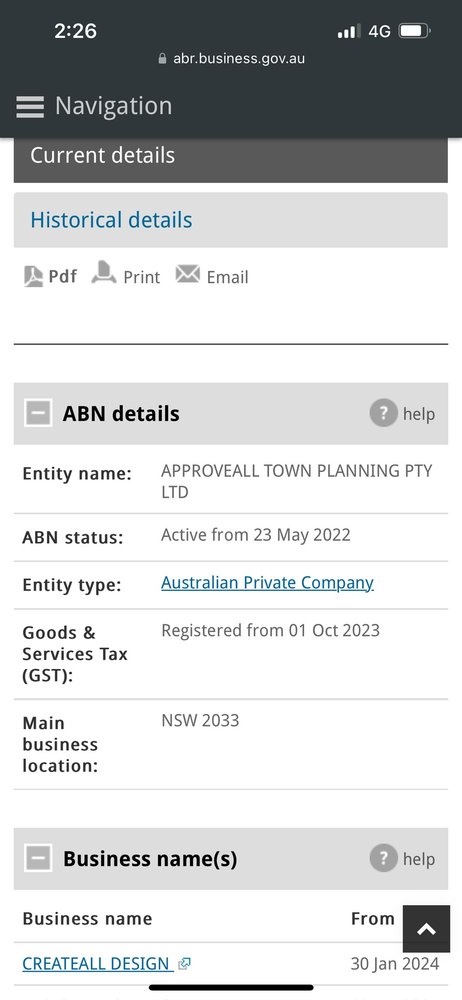
Task: Switch to the Historical details tab
Action: pyautogui.click(x=231, y=220)
